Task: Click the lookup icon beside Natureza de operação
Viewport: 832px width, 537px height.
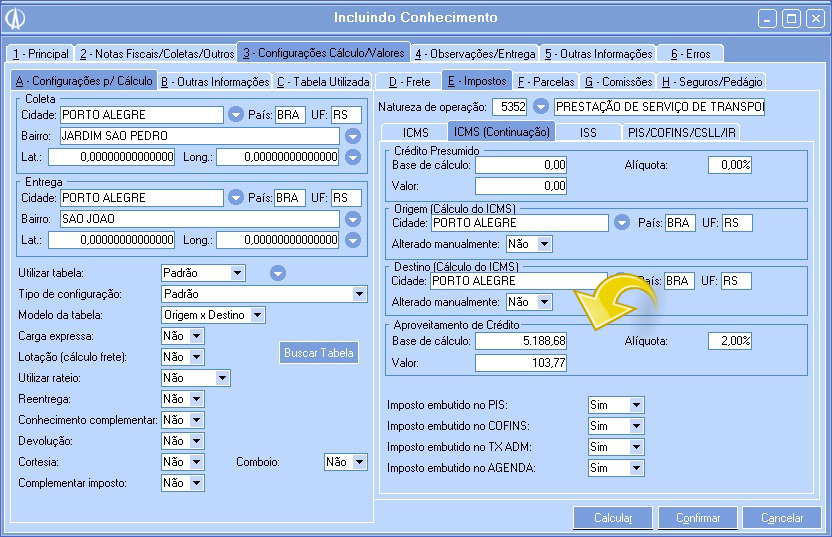Action: coord(541,106)
